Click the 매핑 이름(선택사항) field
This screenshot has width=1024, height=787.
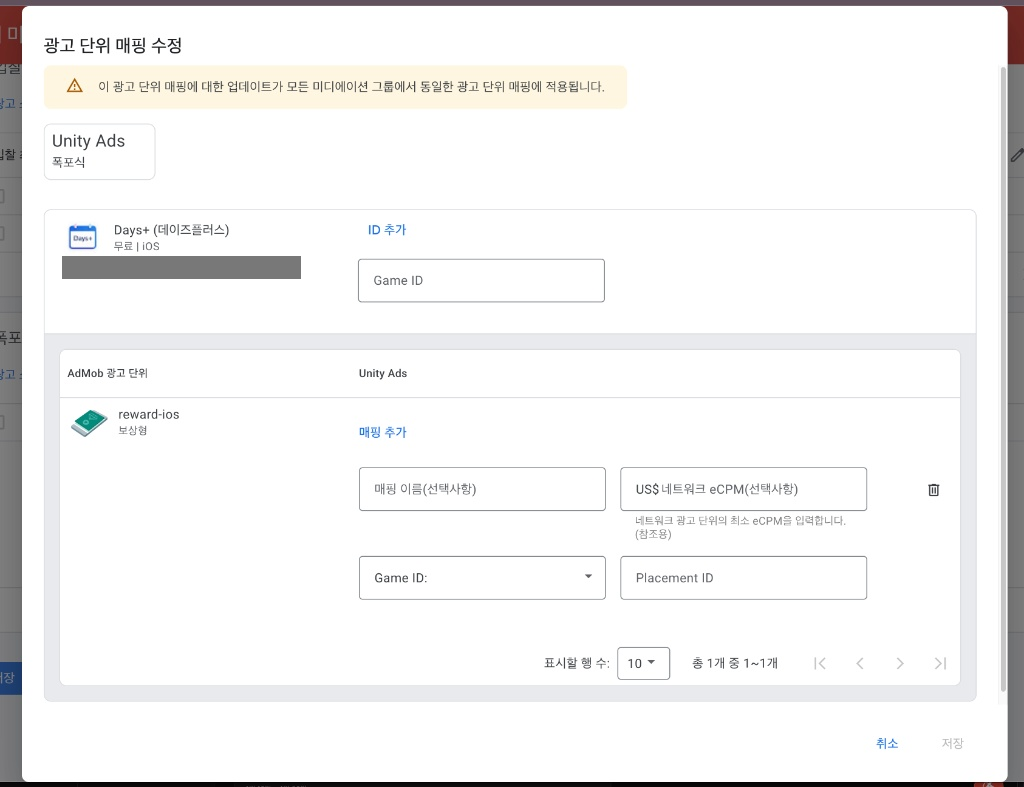click(482, 489)
